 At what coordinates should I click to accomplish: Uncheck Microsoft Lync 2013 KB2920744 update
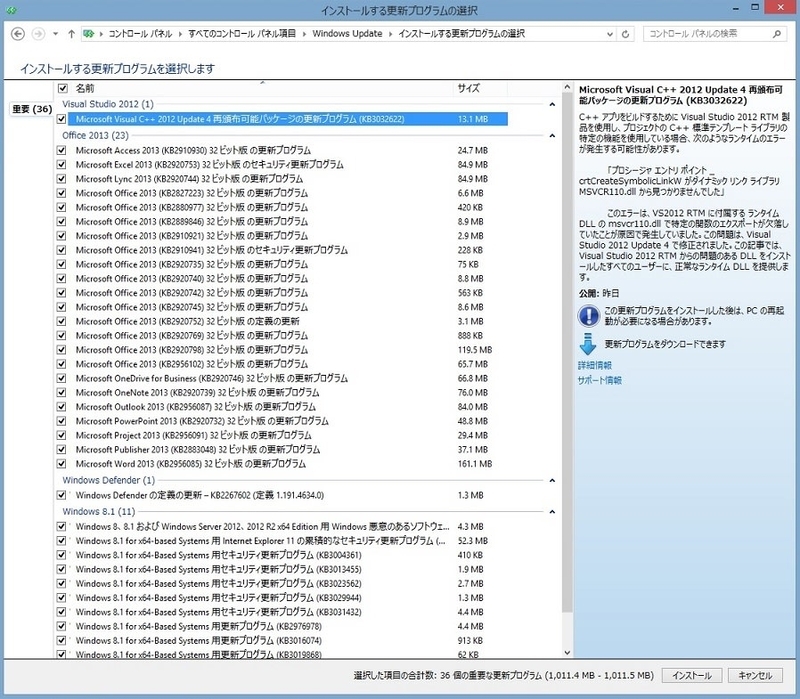coord(62,179)
